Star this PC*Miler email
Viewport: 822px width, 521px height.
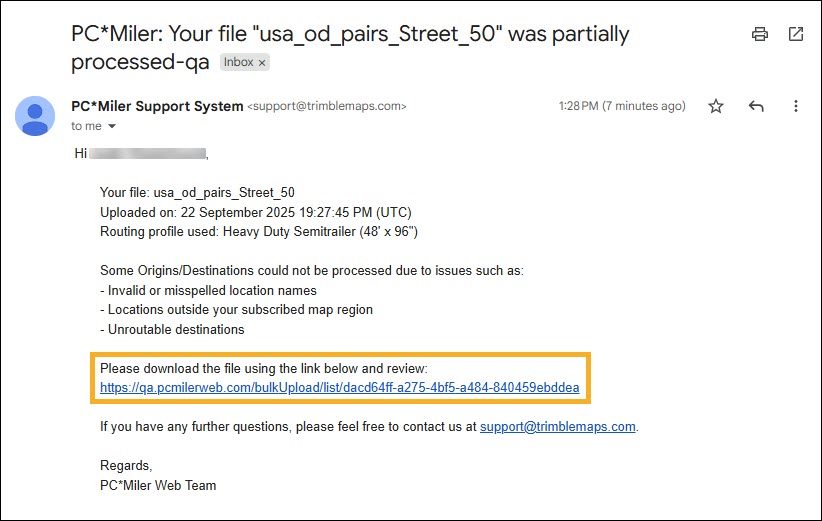(716, 106)
